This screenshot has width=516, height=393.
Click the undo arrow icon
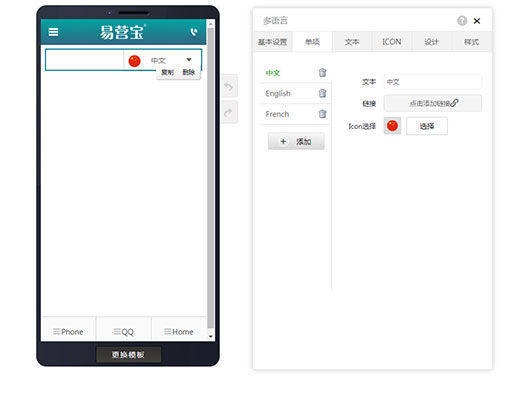(229, 86)
